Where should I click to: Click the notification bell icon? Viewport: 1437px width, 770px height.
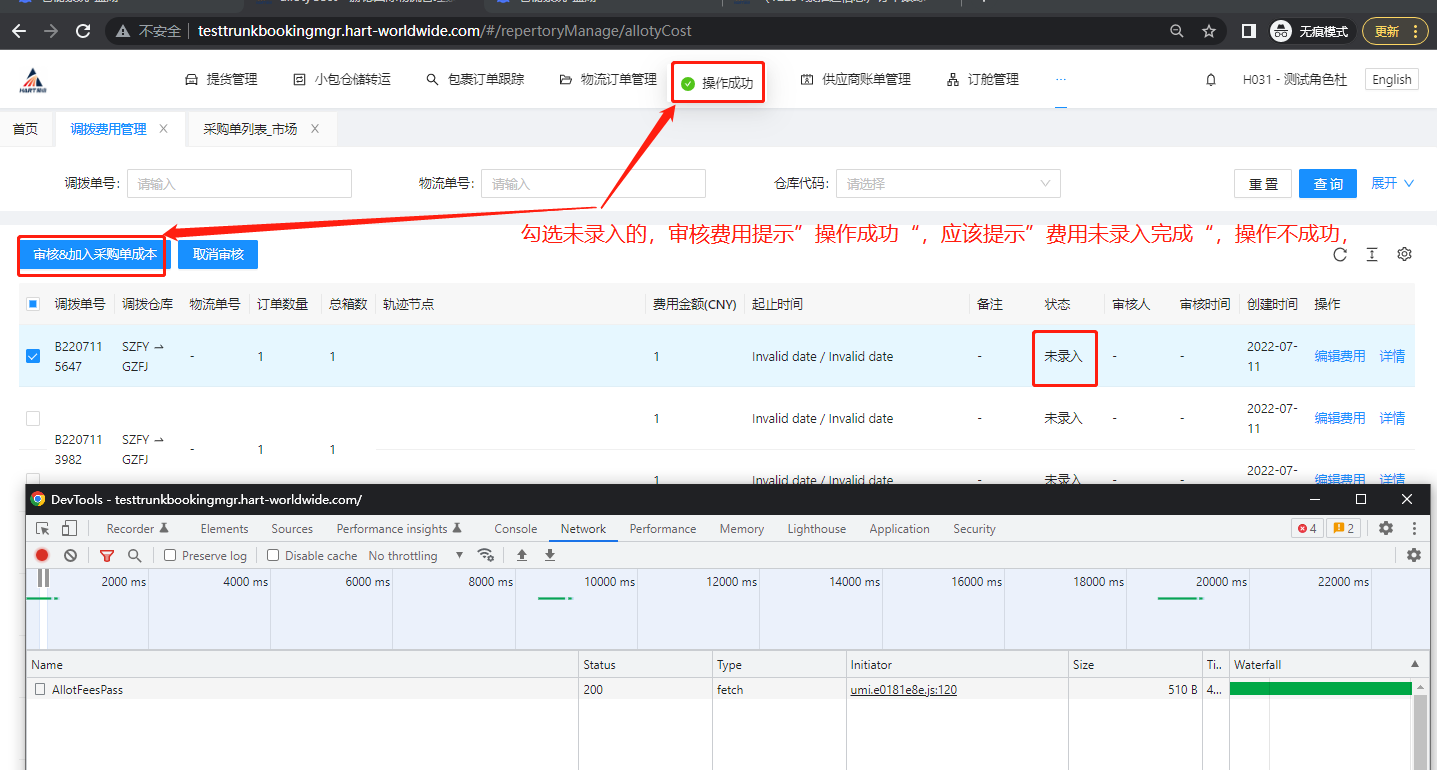click(1211, 80)
